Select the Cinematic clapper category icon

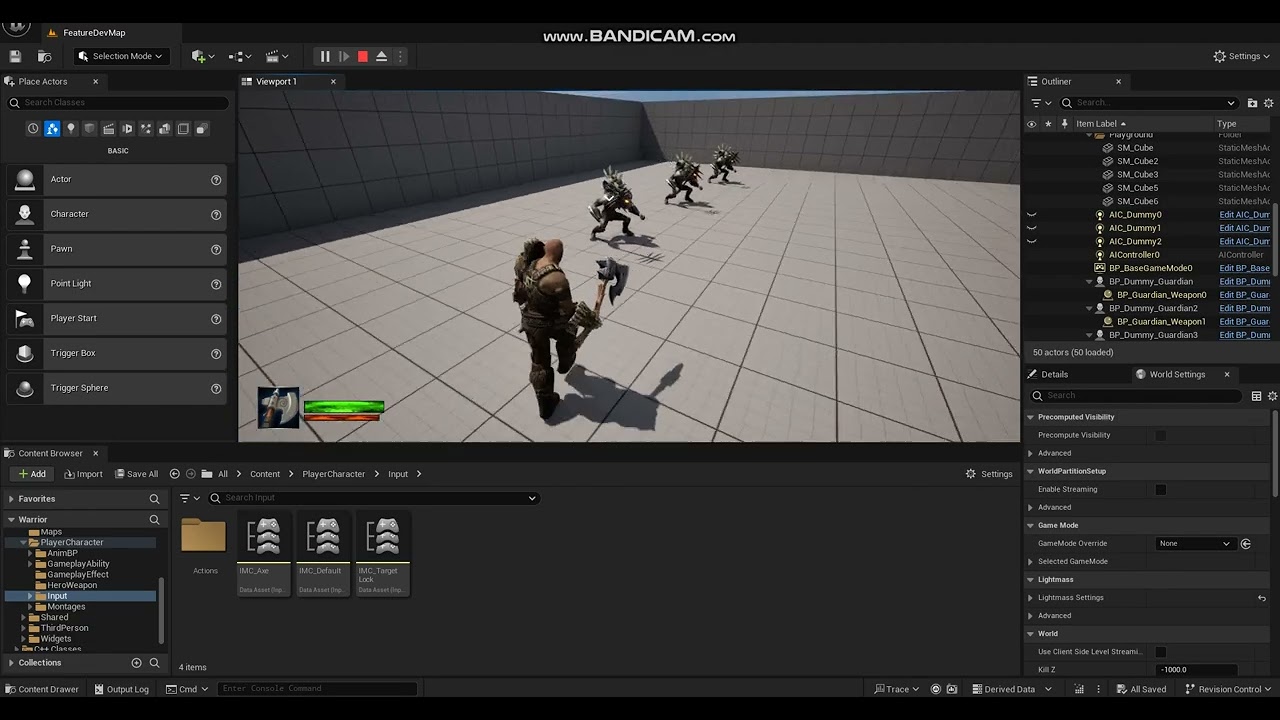(108, 129)
